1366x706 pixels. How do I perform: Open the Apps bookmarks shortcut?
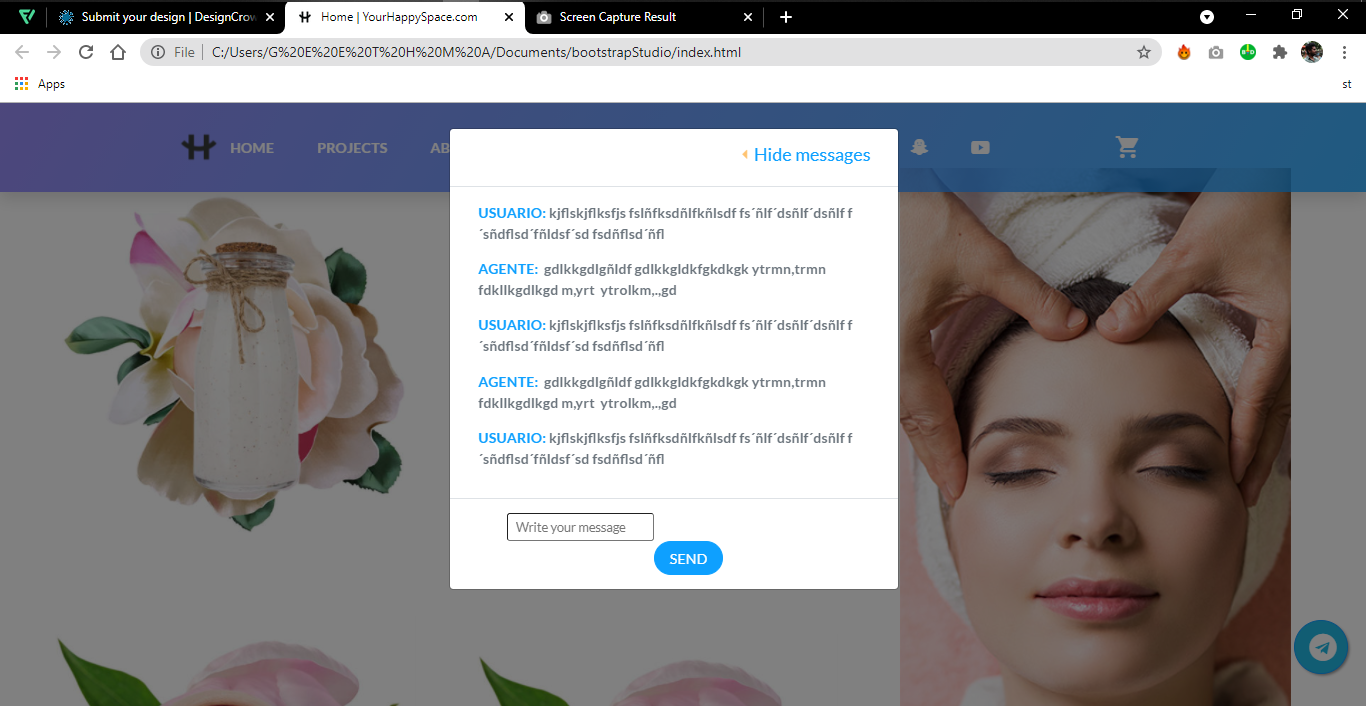pyautogui.click(x=40, y=84)
